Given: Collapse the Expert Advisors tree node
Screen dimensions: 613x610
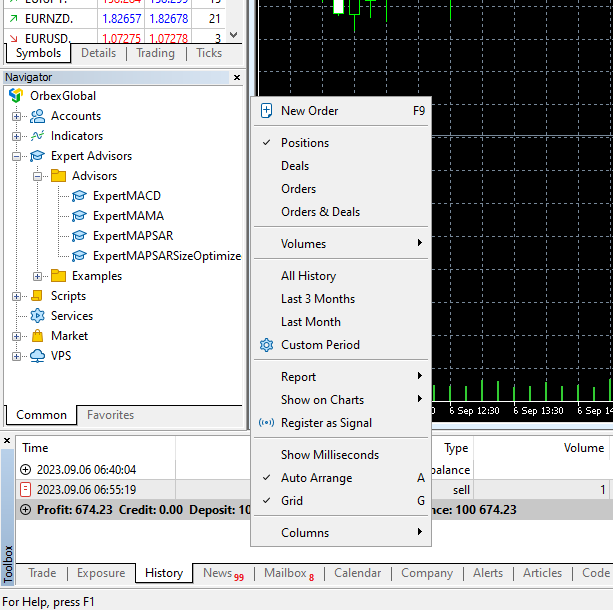Looking at the screenshot, I should [x=16, y=156].
